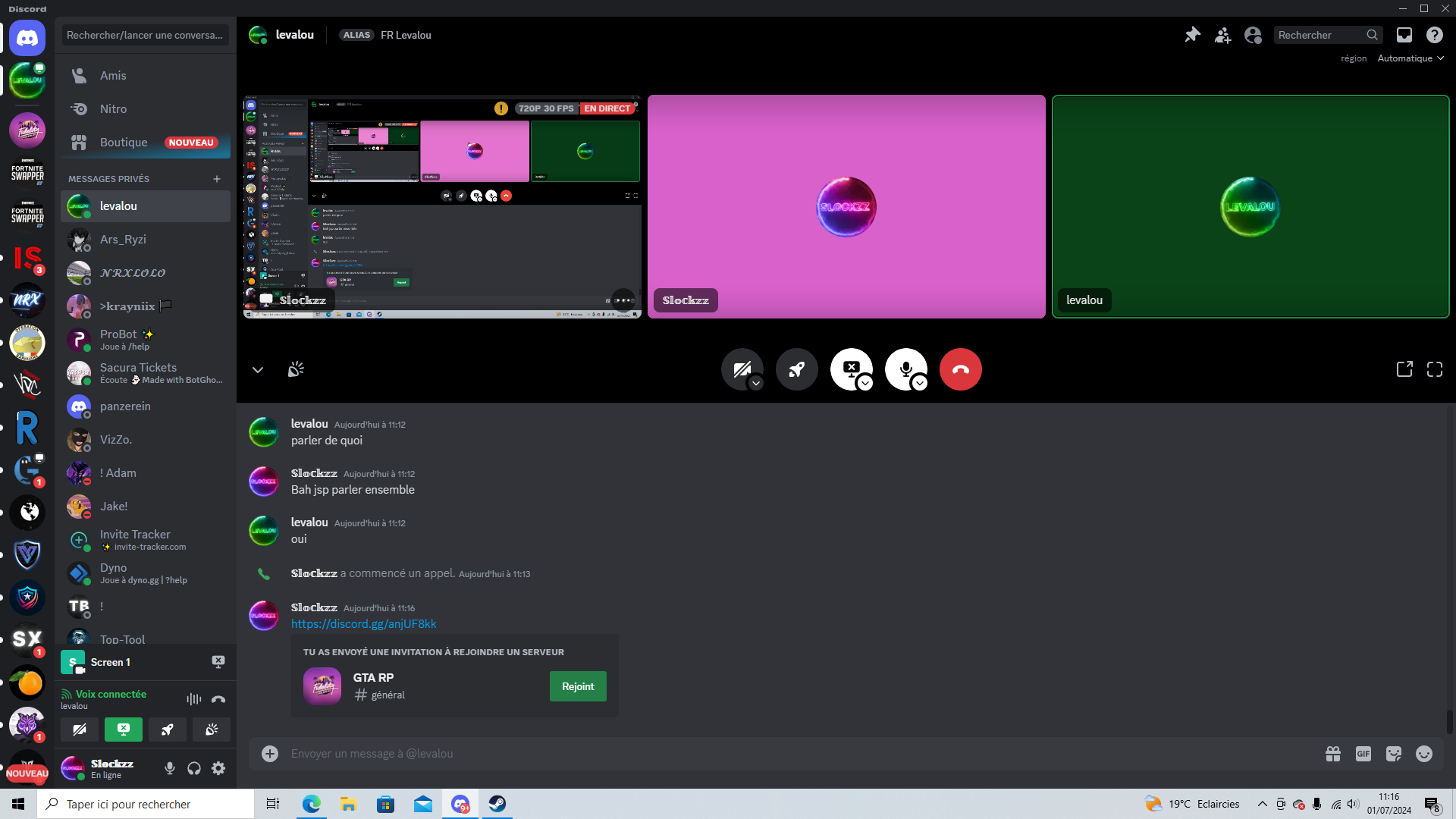The width and height of the screenshot is (1456, 819).
Task: Click the Rejoint button on invite
Action: (x=578, y=686)
